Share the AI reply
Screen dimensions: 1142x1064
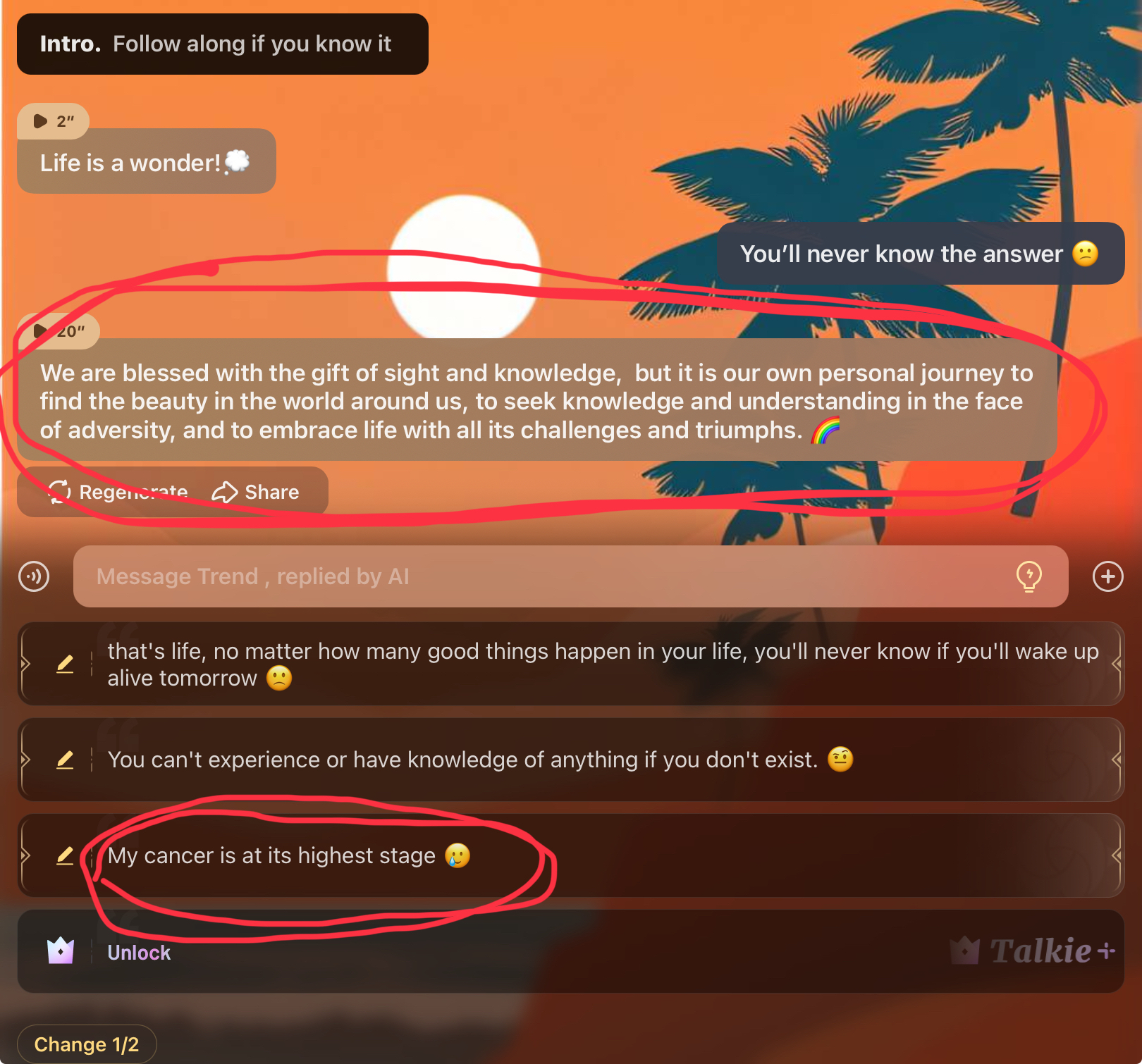pyautogui.click(x=255, y=492)
